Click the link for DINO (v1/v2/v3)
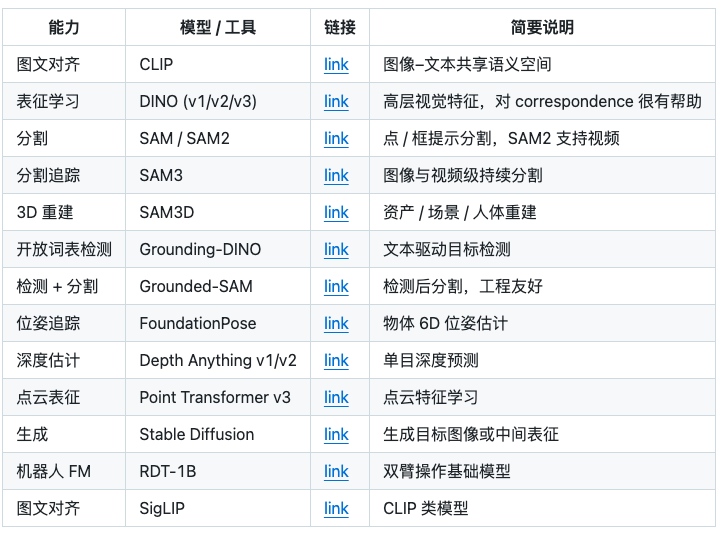This screenshot has width=719, height=533. (x=336, y=102)
